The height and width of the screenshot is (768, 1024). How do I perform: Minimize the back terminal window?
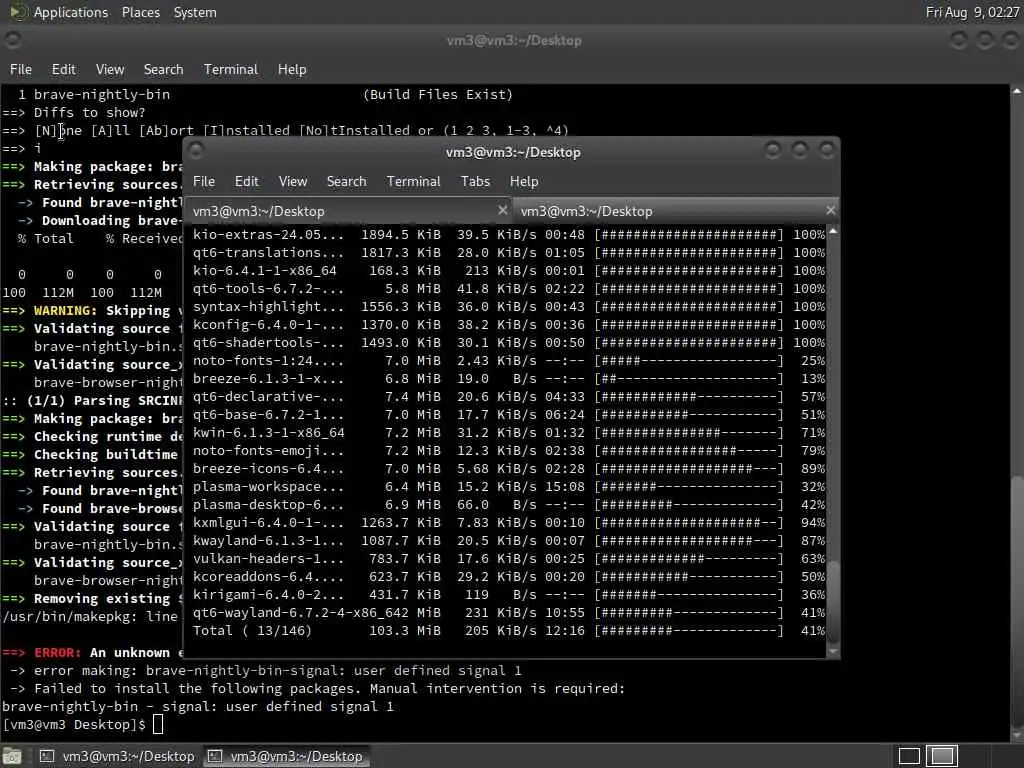pos(959,40)
